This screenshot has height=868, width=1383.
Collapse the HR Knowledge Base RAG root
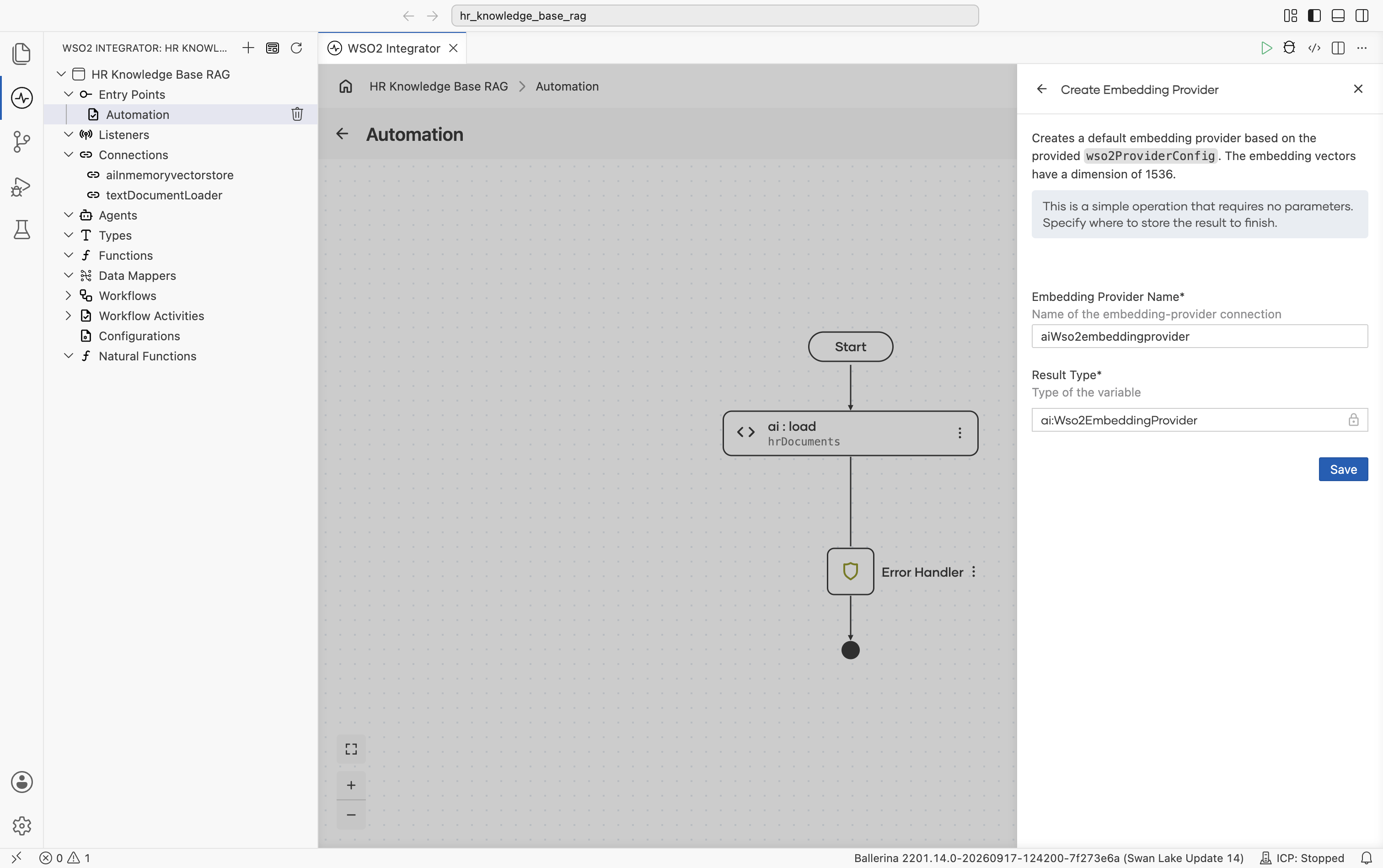coord(61,74)
